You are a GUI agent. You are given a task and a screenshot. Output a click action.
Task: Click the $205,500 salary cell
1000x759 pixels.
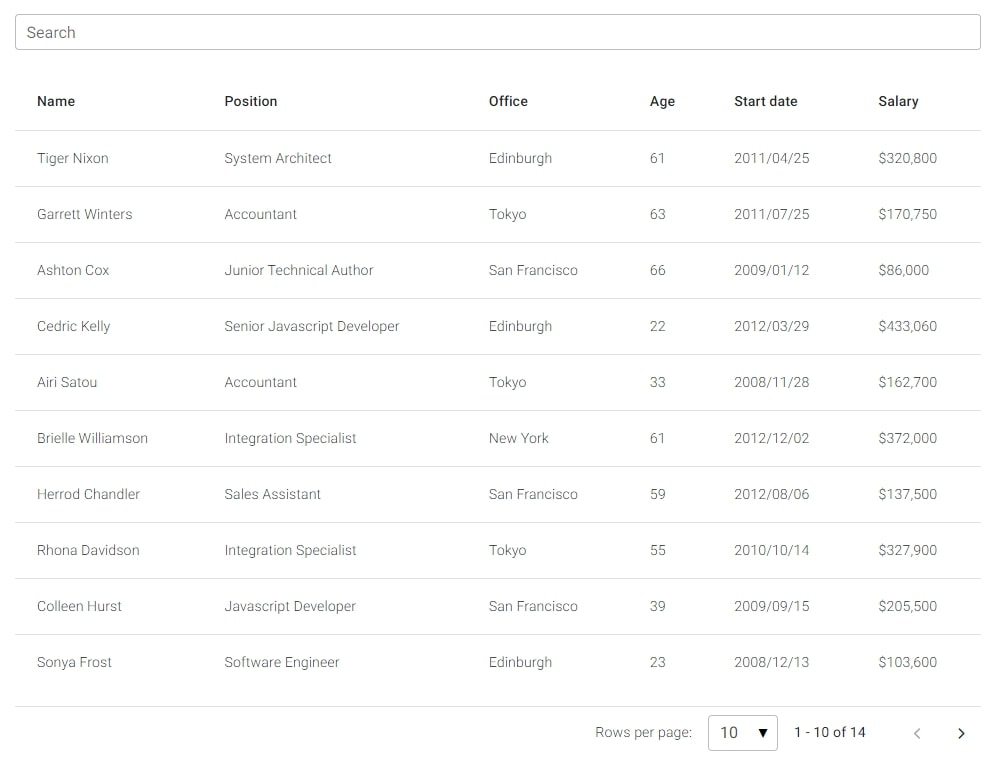(908, 607)
